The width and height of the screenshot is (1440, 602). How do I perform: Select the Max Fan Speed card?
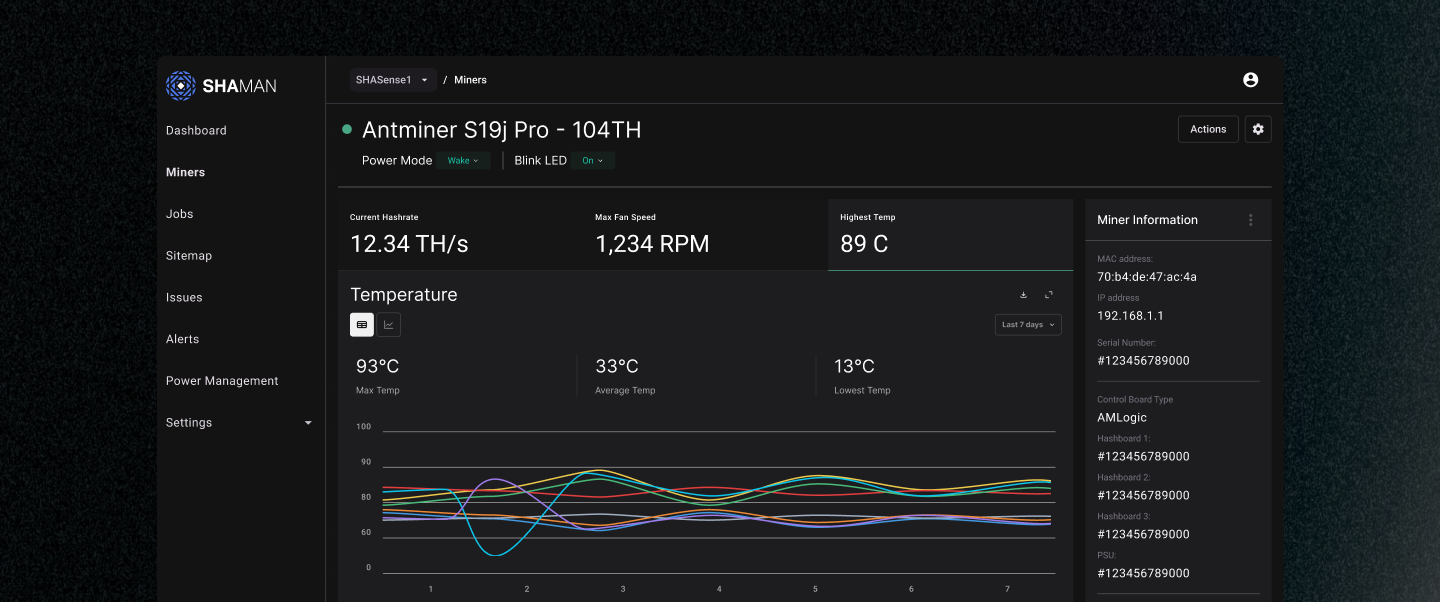705,235
